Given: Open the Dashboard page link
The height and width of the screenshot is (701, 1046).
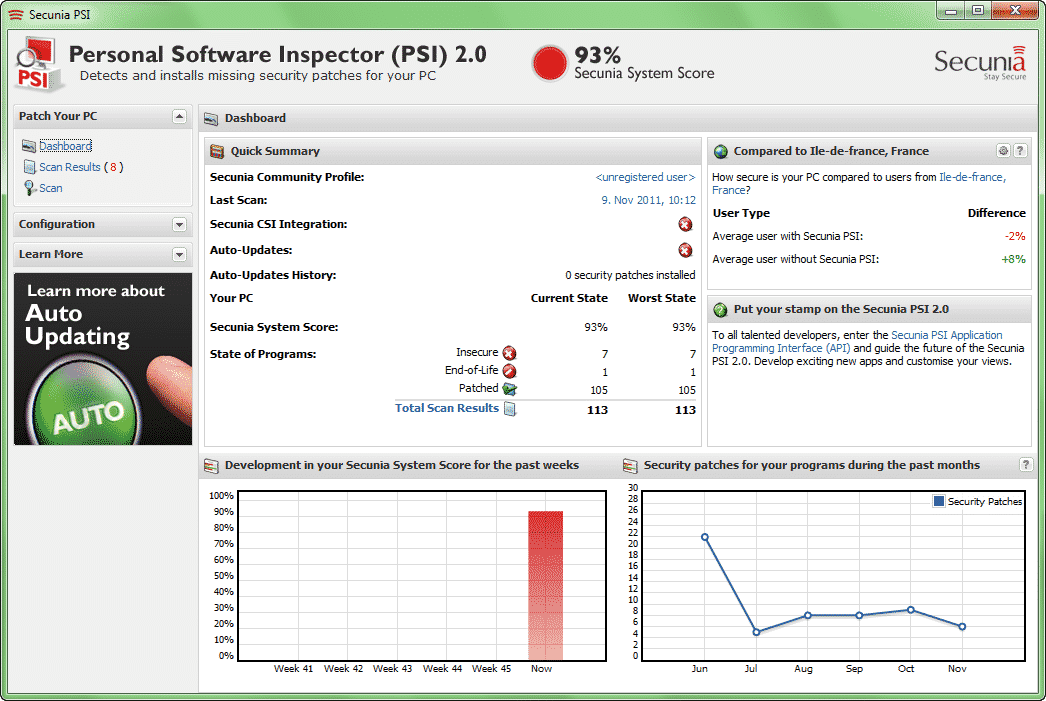Looking at the screenshot, I should (x=65, y=146).
